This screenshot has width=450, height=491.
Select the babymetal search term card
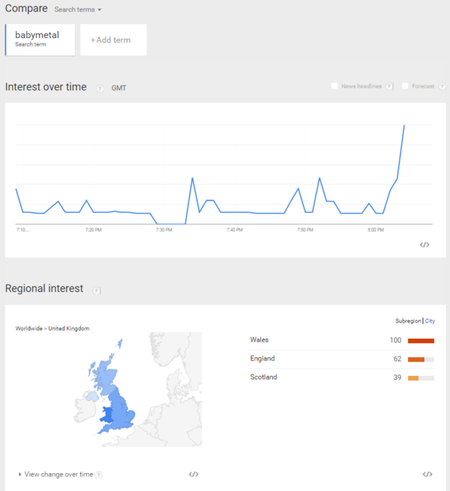point(40,40)
